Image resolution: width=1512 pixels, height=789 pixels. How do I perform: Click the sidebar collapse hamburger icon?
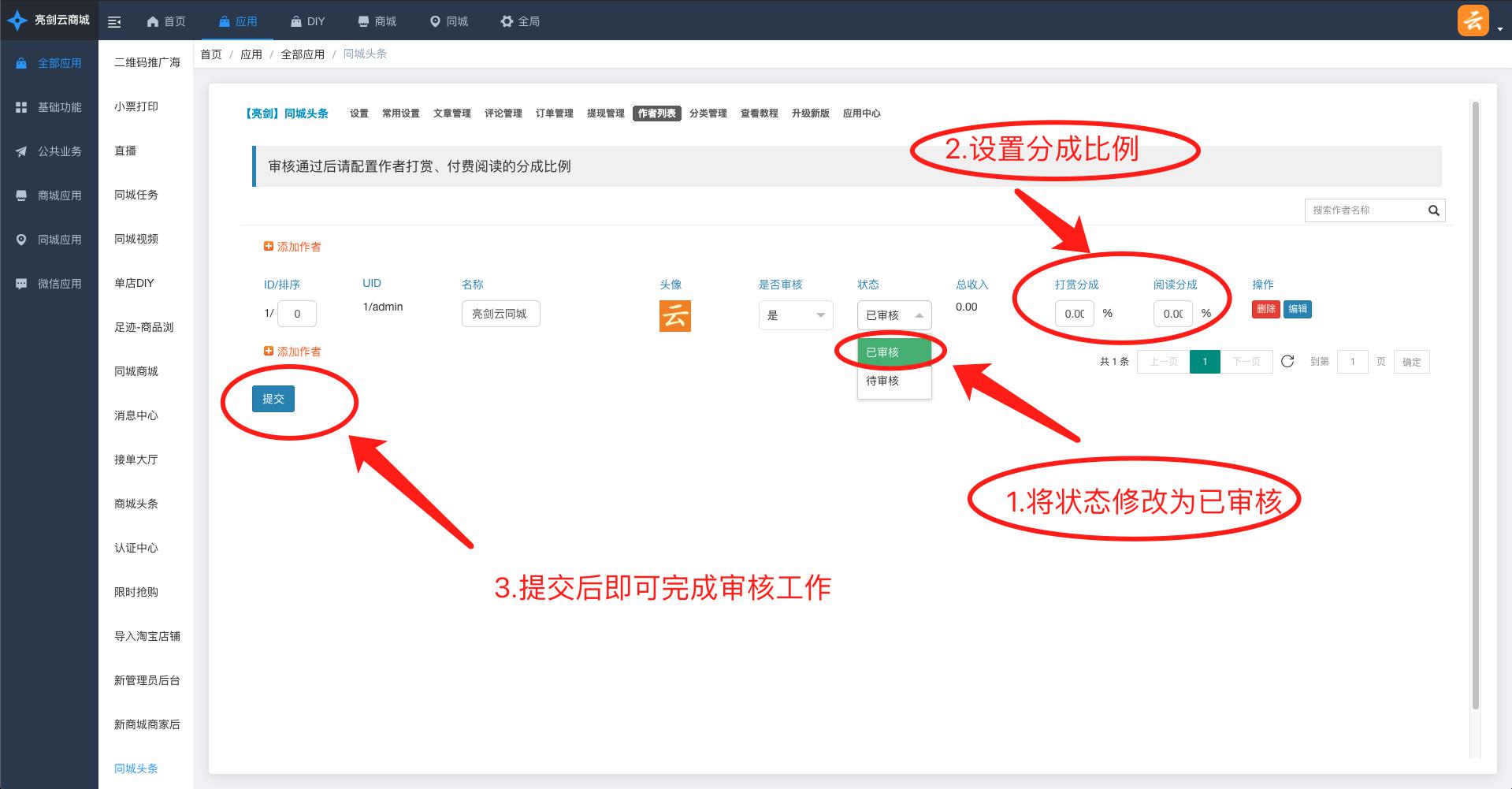pyautogui.click(x=114, y=22)
